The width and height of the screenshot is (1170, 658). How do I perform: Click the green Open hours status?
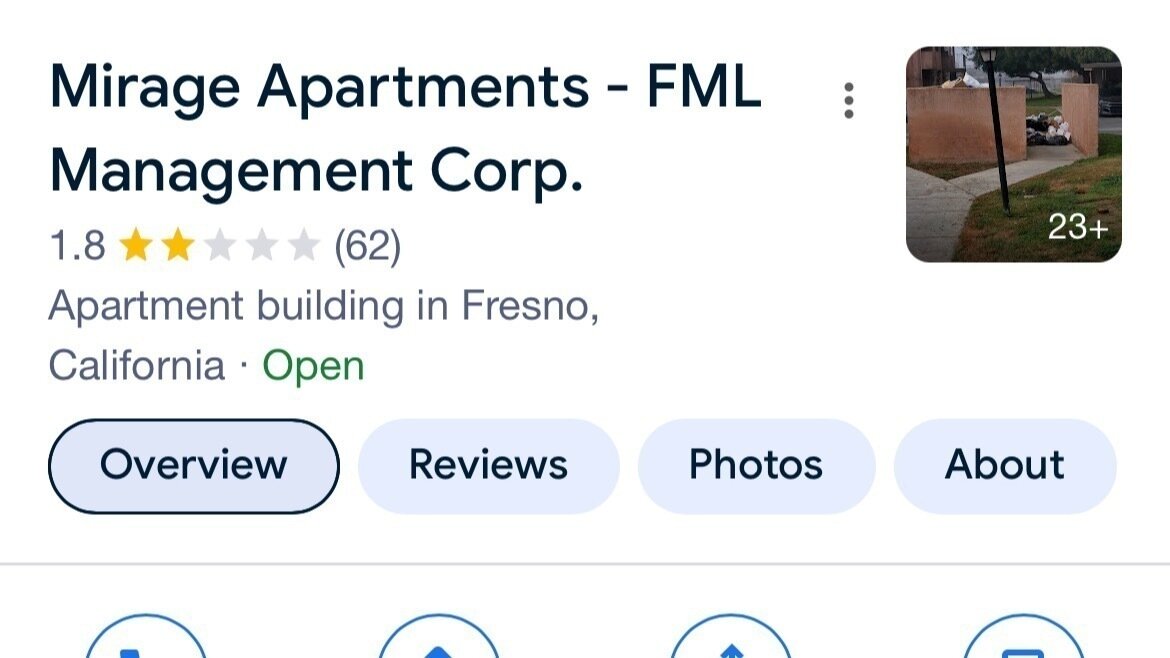click(313, 366)
